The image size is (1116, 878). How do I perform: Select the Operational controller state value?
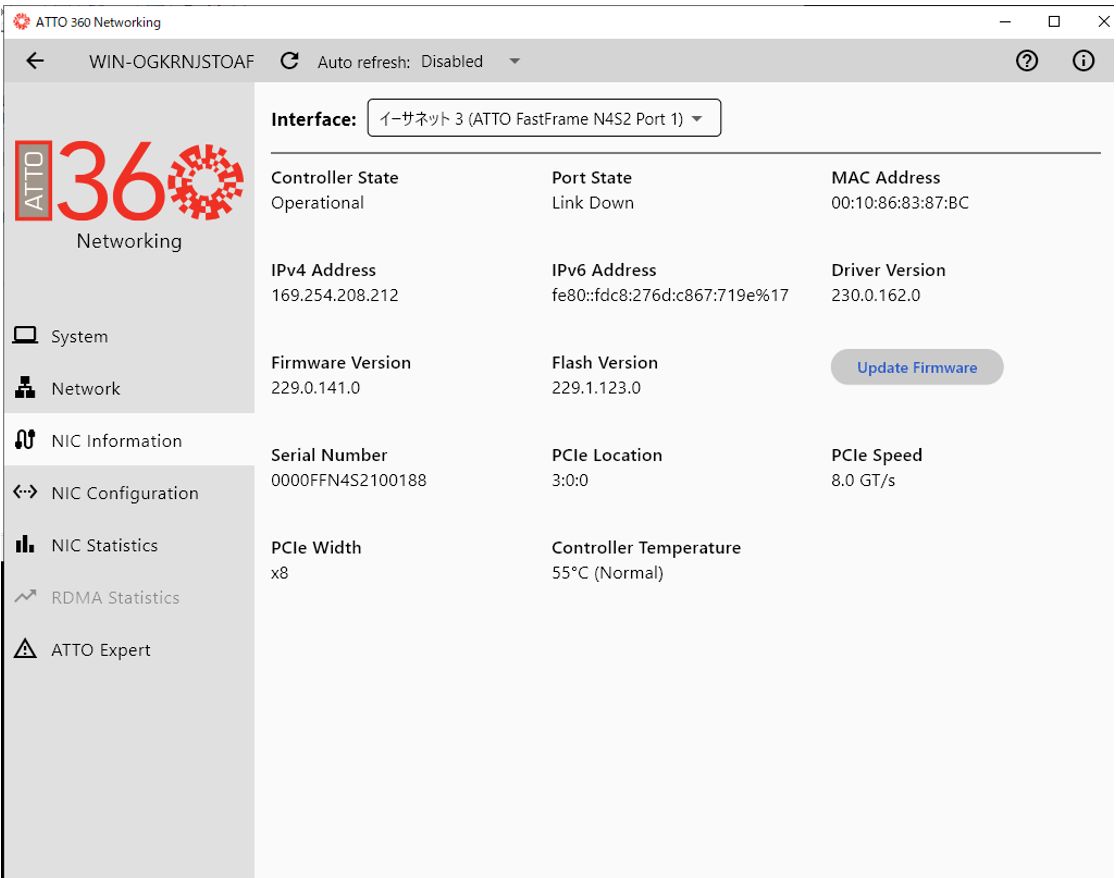point(317,203)
